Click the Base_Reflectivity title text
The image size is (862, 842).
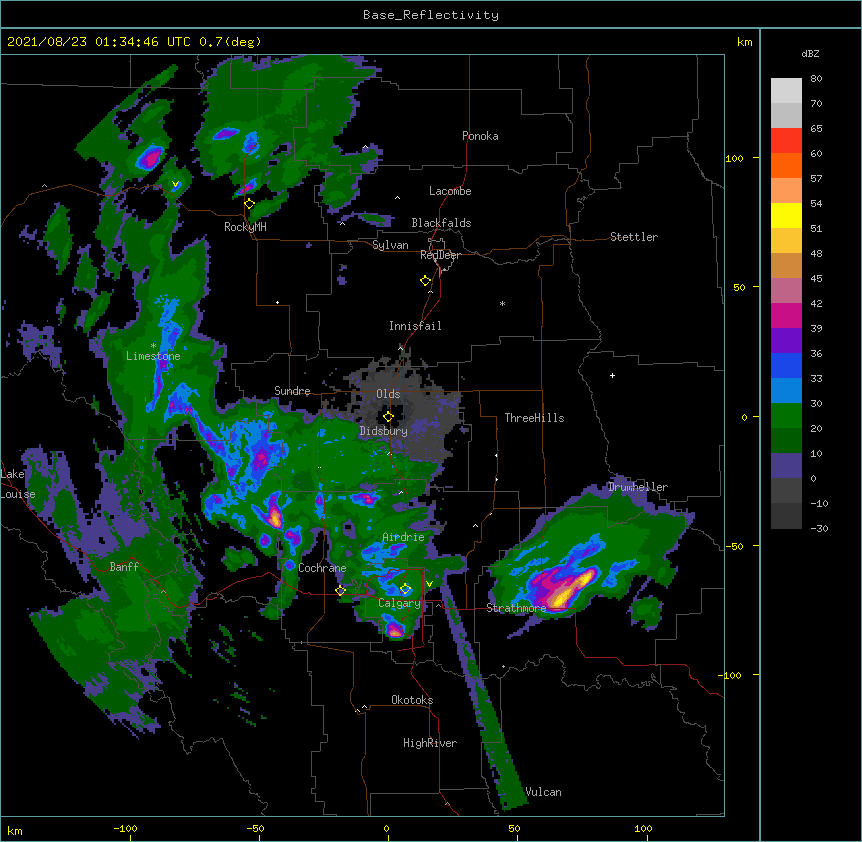[x=431, y=15]
